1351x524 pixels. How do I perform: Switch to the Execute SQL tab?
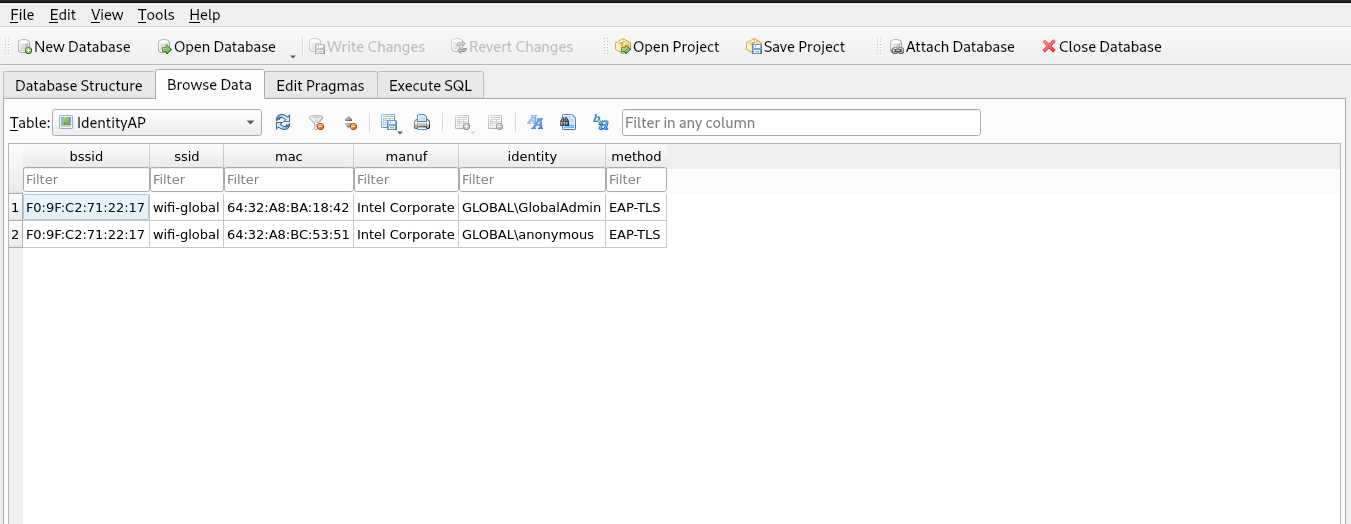[430, 86]
